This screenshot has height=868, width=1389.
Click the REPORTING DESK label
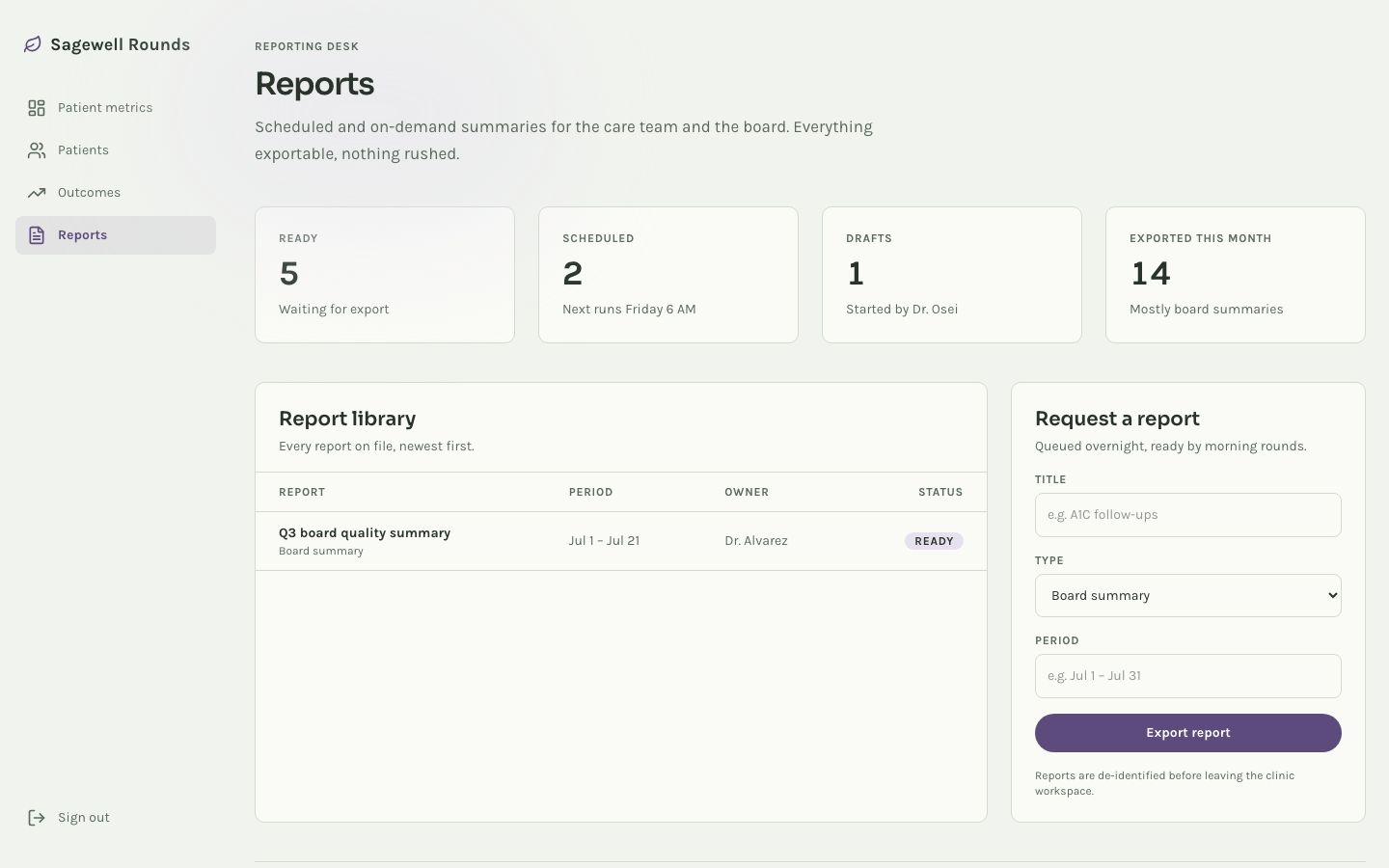click(x=307, y=46)
